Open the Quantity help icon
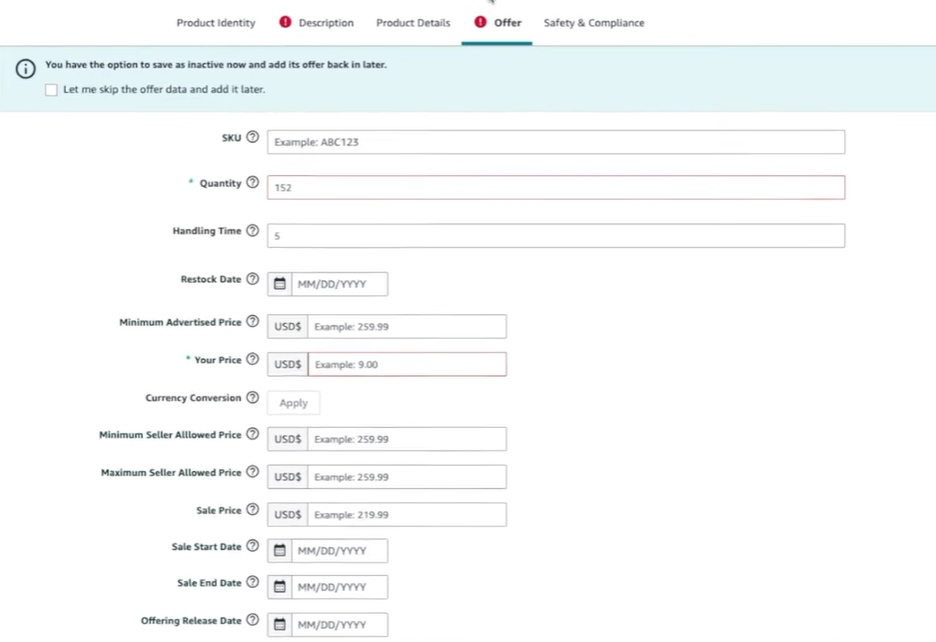This screenshot has width=936, height=642. (253, 182)
